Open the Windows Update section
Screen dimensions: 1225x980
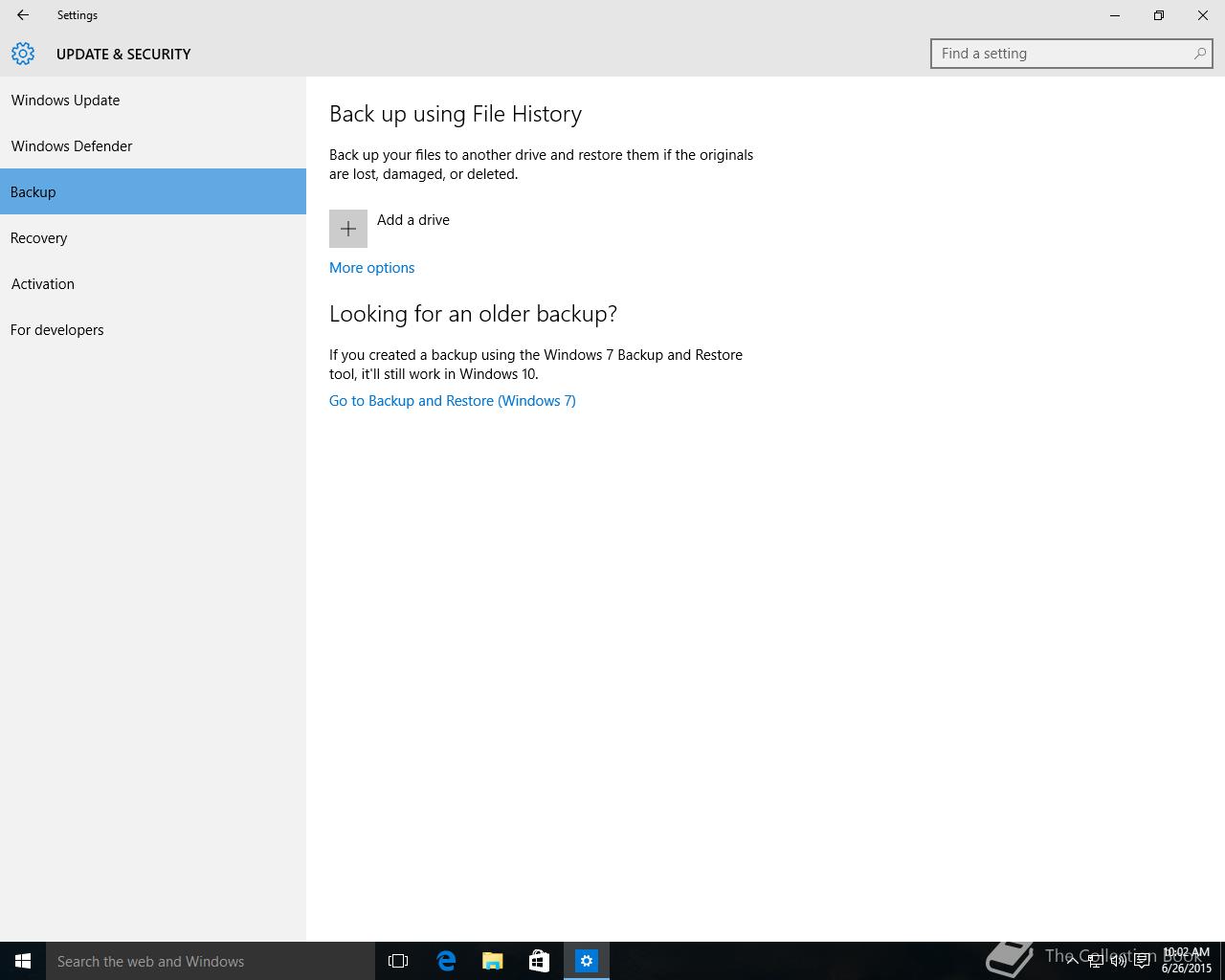click(153, 100)
